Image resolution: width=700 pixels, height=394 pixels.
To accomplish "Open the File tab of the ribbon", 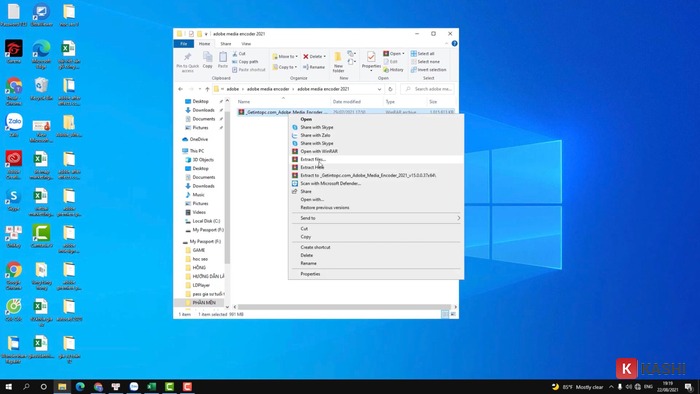I will (183, 44).
